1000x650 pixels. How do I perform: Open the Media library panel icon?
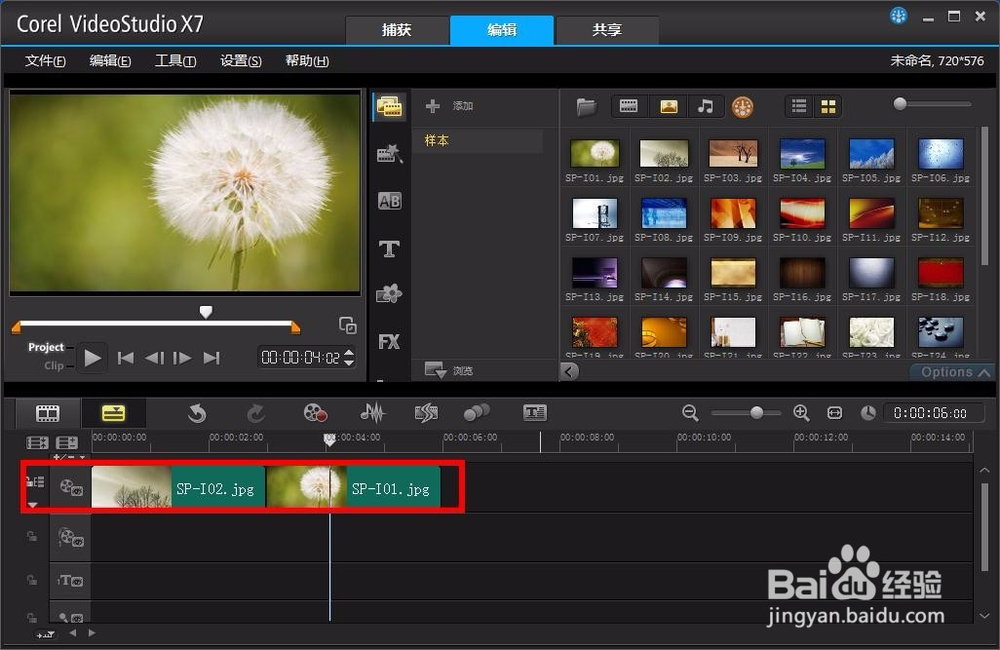click(x=389, y=107)
